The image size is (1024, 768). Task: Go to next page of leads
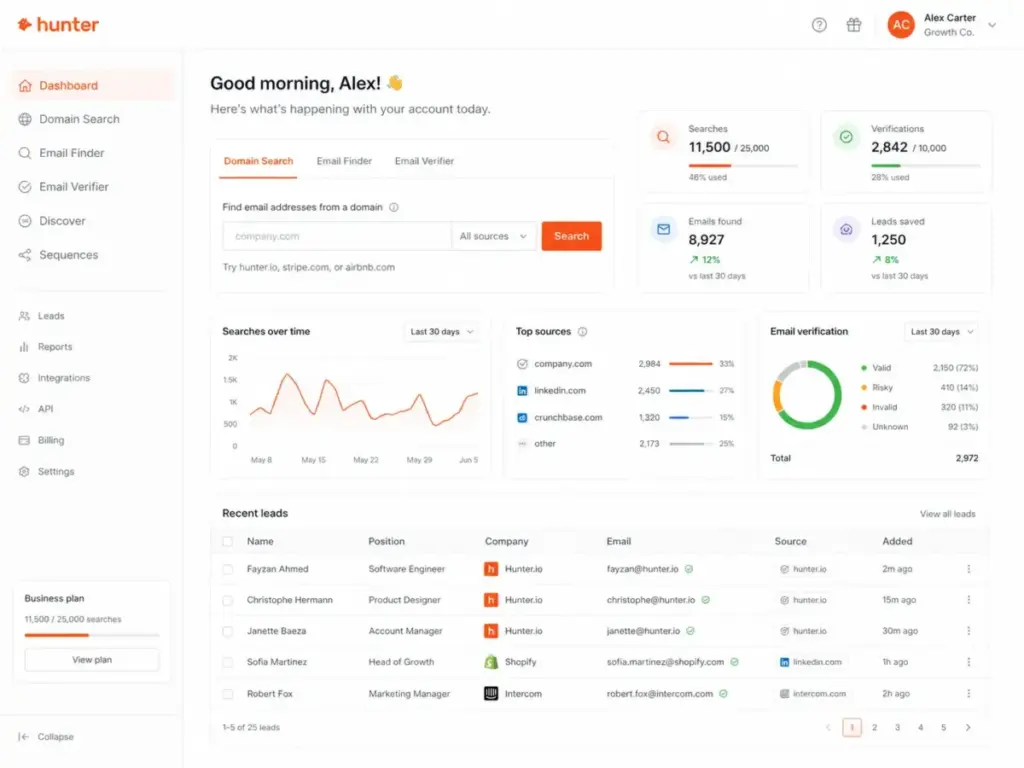[x=968, y=728]
